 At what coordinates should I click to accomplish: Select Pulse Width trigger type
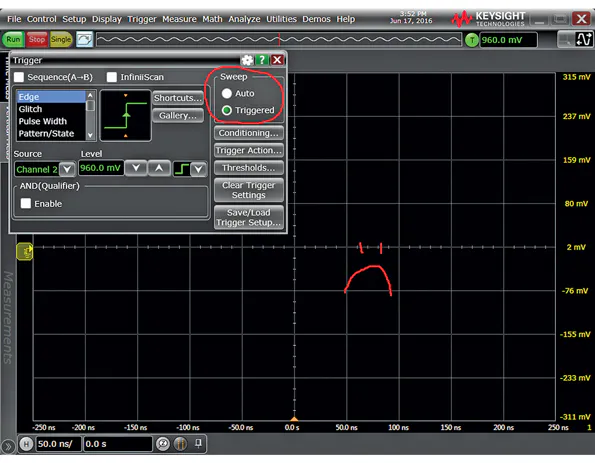[51, 121]
